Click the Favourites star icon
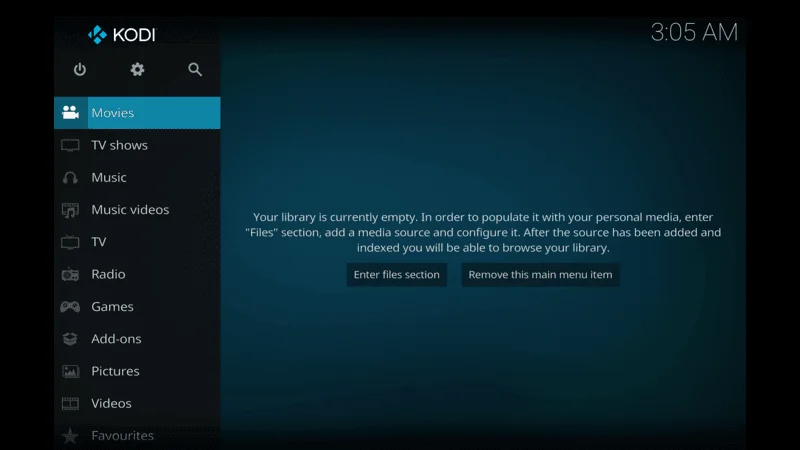This screenshot has width=800, height=450. tap(70, 436)
